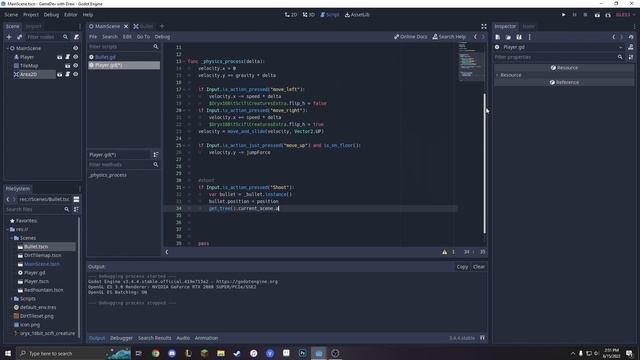Save the edited resource in Inspector
The width and height of the screenshot is (640, 360).
(x=519, y=37)
